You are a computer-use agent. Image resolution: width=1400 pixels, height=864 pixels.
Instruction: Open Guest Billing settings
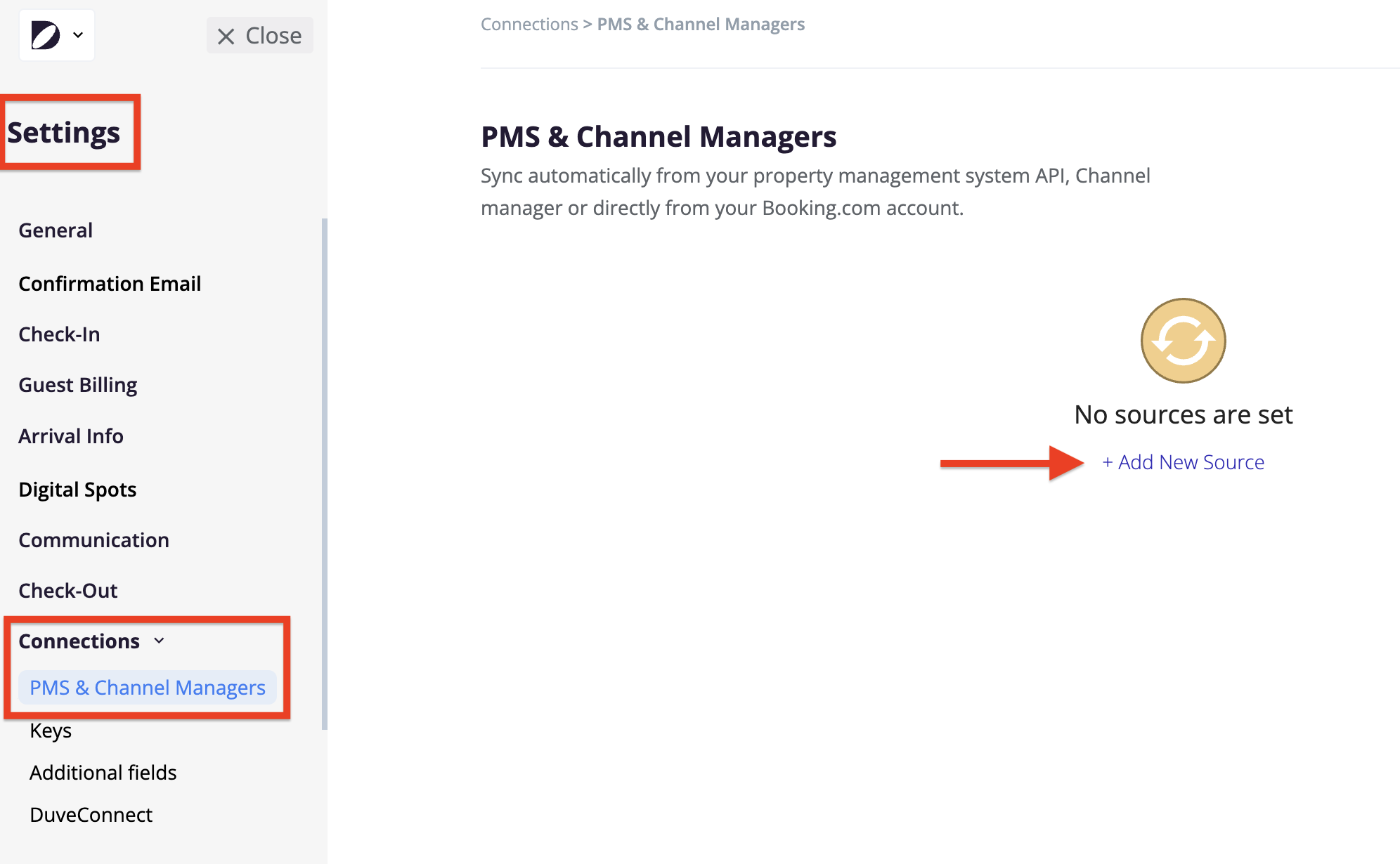[77, 385]
